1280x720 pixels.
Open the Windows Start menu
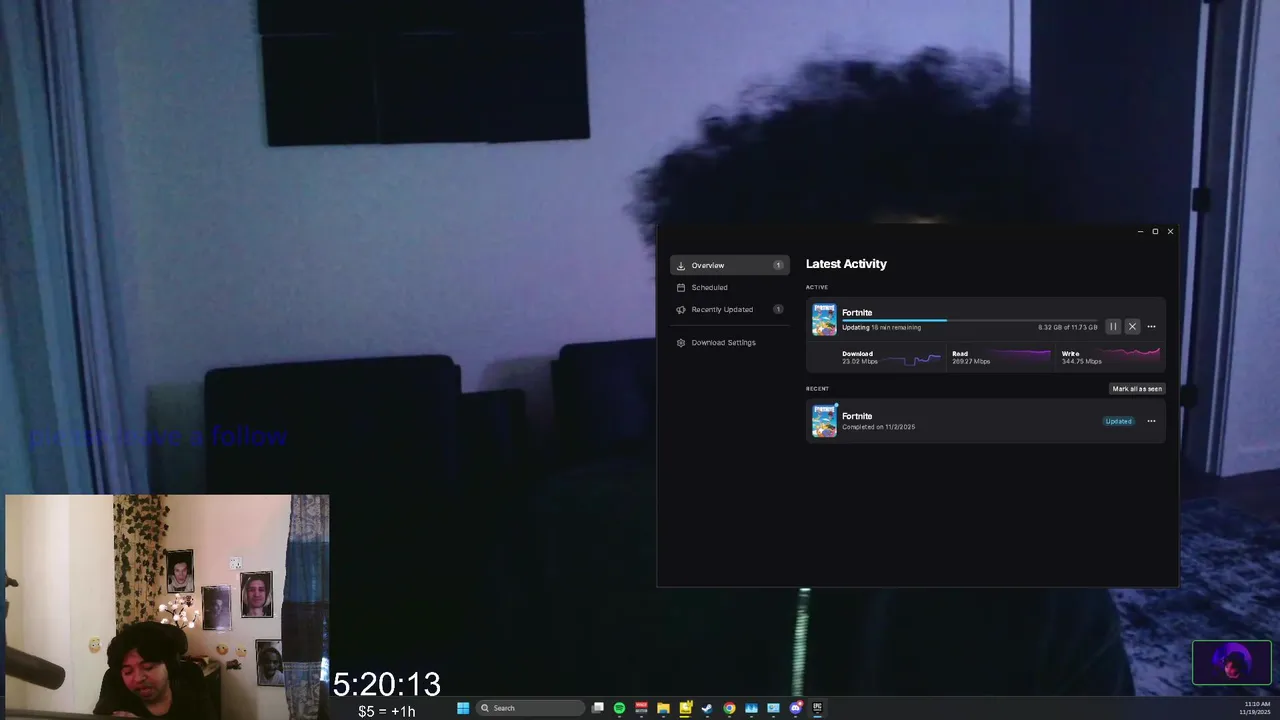(x=463, y=708)
